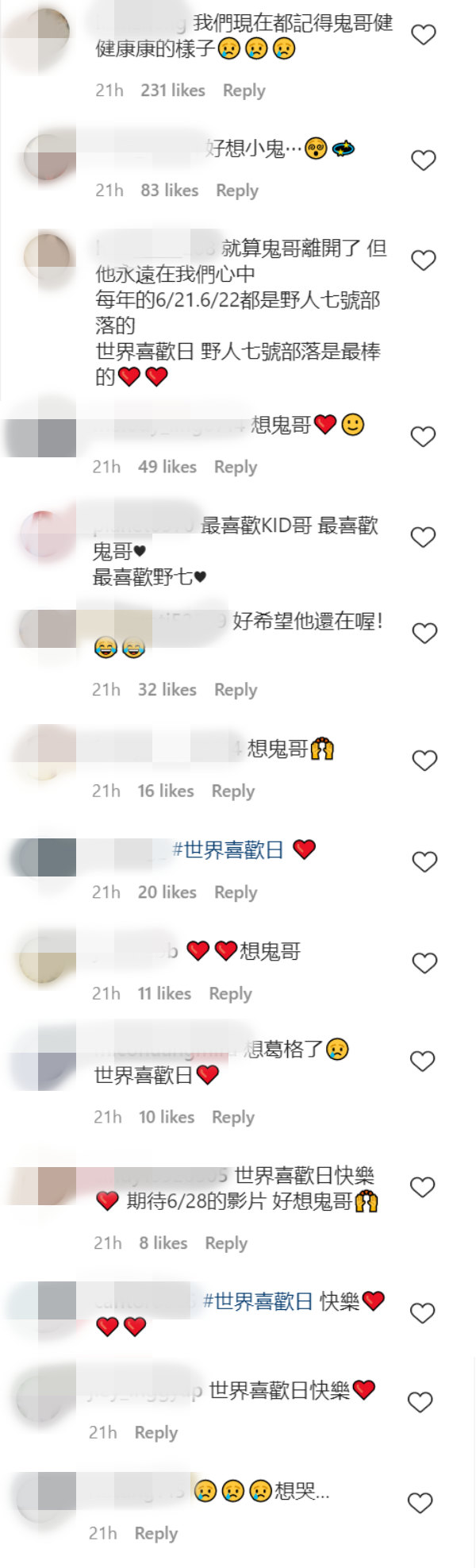476x1568 pixels.
Task: Like the 好想小鬼 comment
Action: pyautogui.click(x=424, y=160)
